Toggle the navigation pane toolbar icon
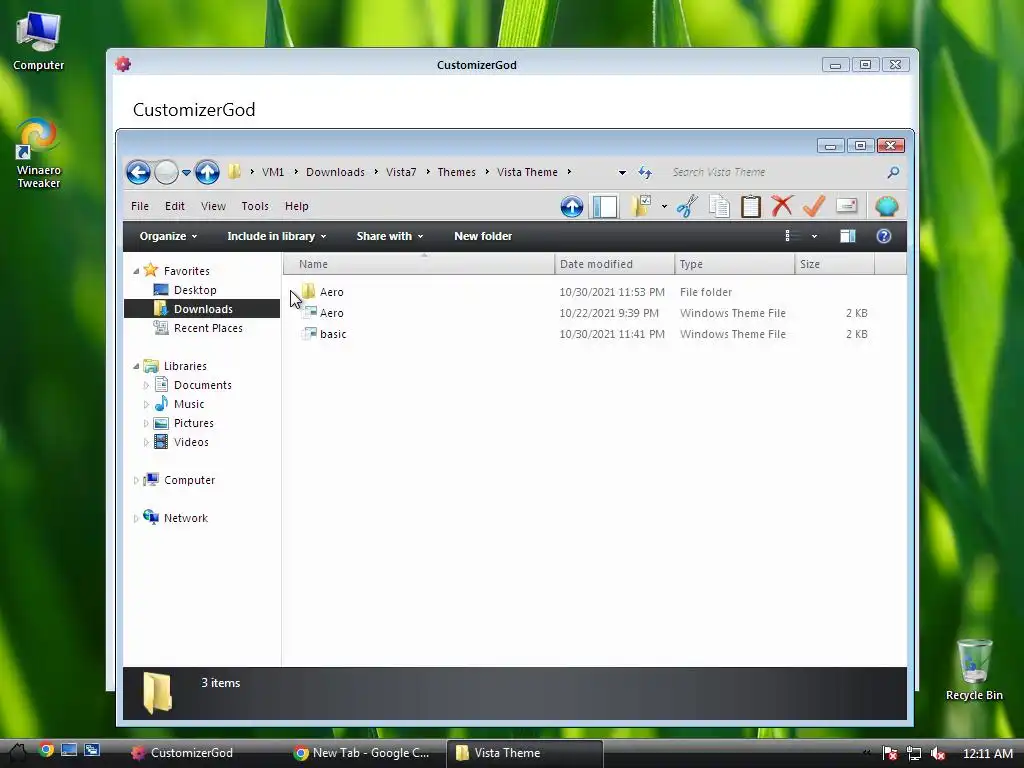Image resolution: width=1024 pixels, height=768 pixels. tap(605, 206)
